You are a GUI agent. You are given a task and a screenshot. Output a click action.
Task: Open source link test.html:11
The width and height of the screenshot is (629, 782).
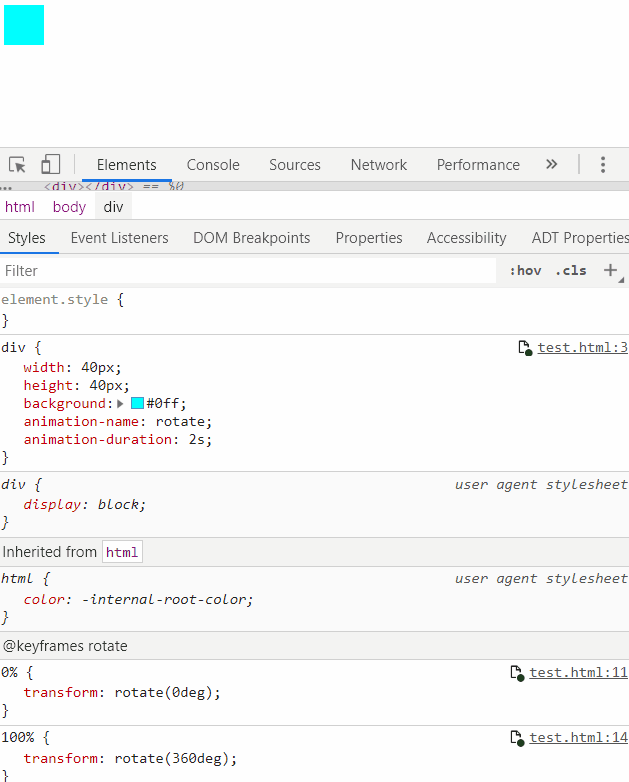[x=579, y=673]
